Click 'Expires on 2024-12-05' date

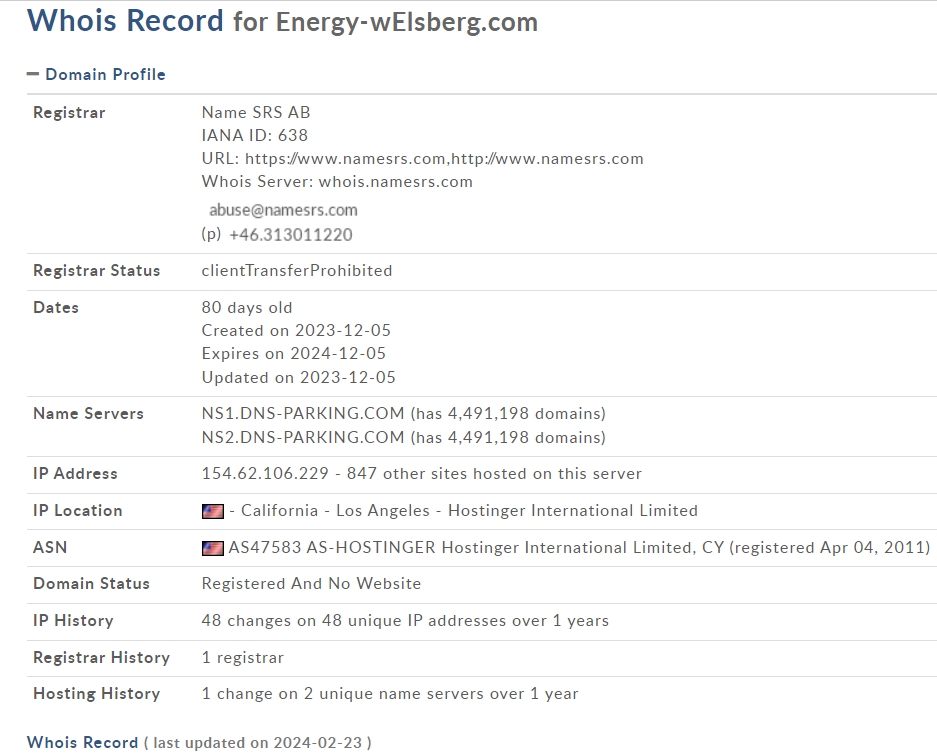click(294, 354)
